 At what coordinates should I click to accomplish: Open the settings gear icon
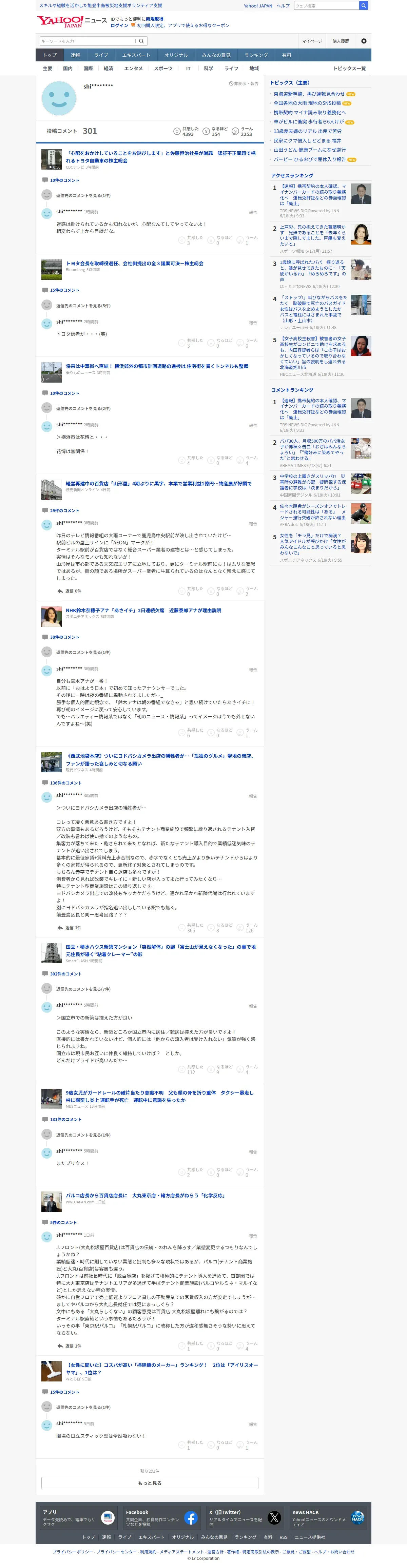click(364, 41)
